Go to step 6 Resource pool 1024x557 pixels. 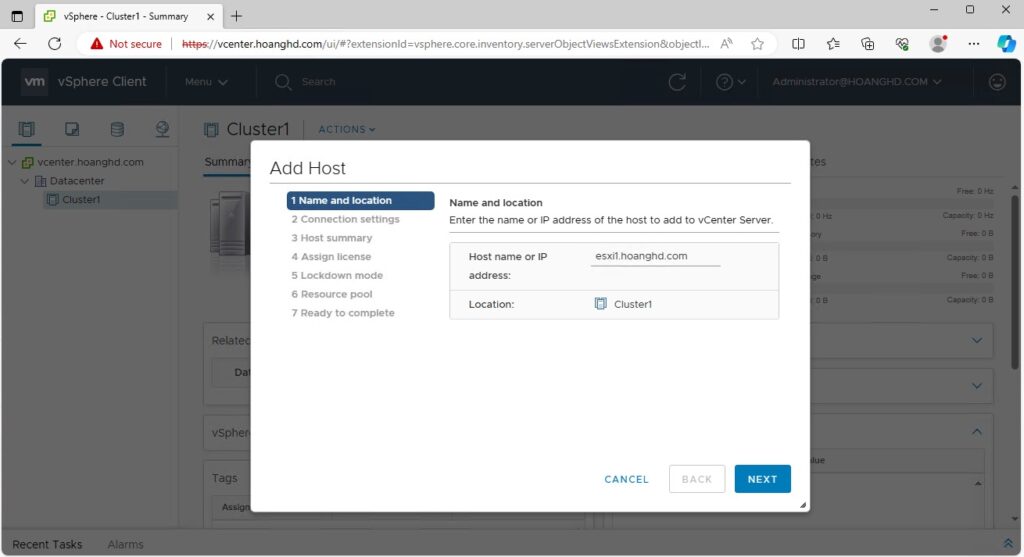tap(332, 294)
